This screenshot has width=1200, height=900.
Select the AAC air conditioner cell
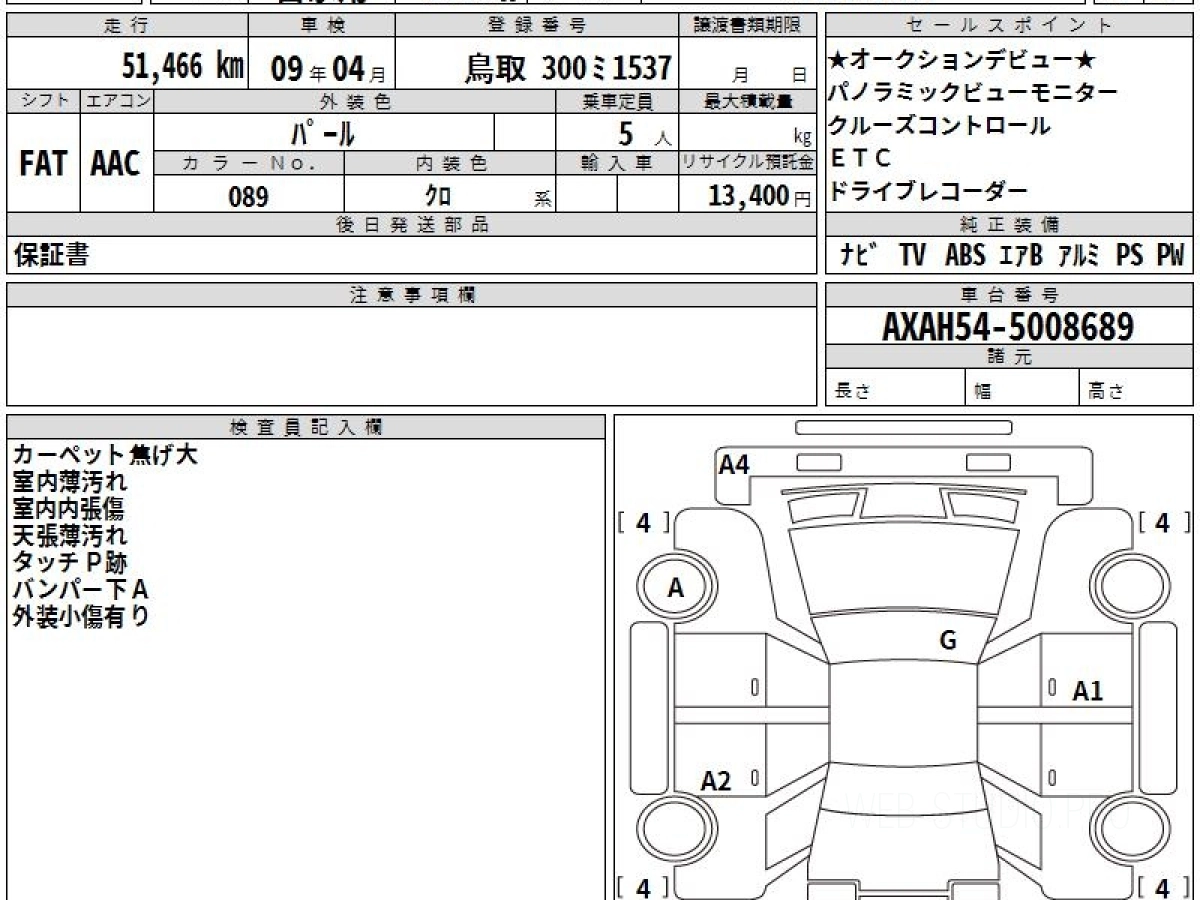[116, 164]
